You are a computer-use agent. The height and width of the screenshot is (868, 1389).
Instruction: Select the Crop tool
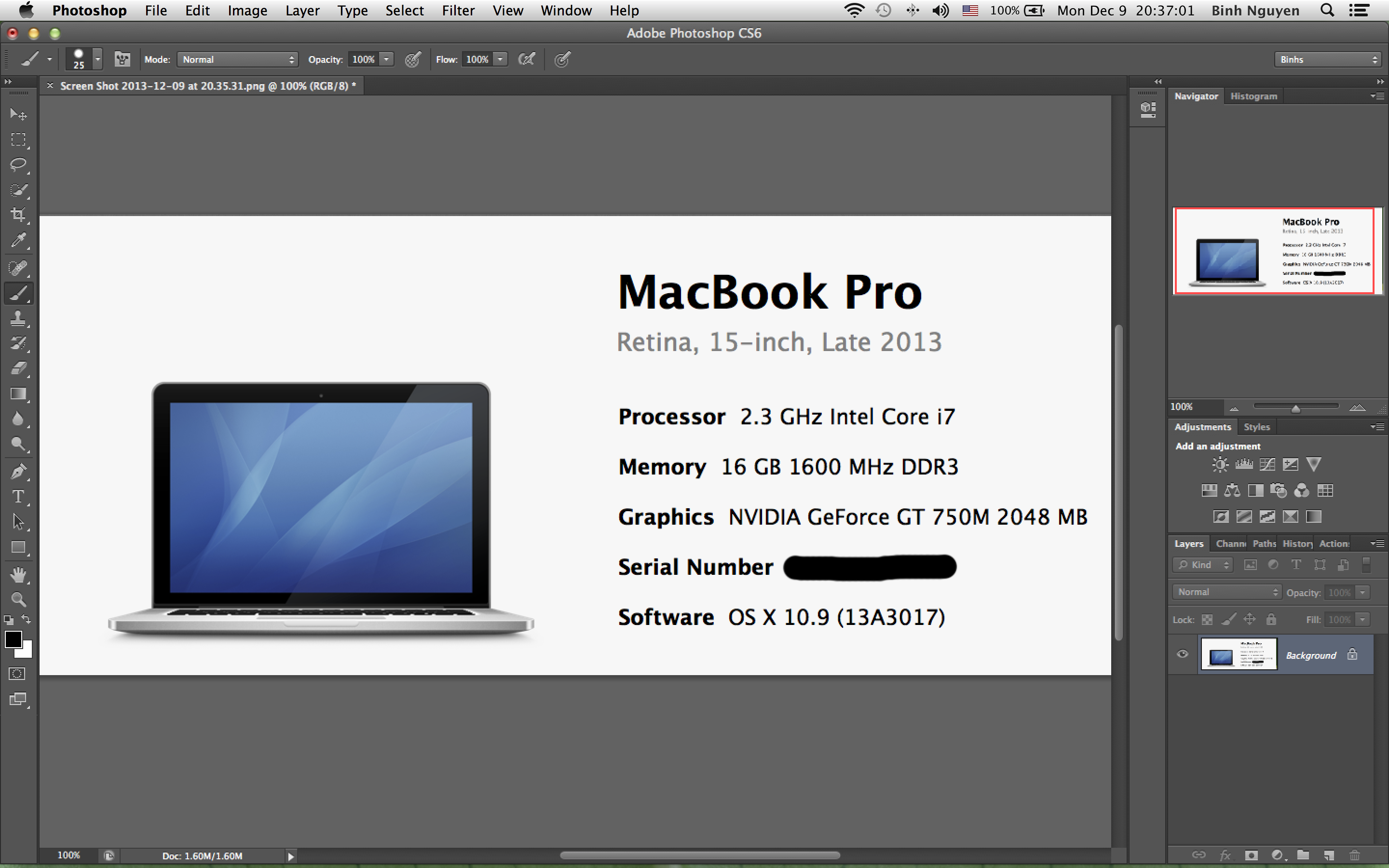pos(18,215)
